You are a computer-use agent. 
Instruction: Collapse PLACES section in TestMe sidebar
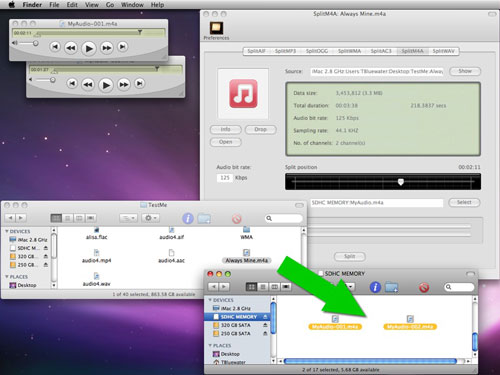(7, 277)
